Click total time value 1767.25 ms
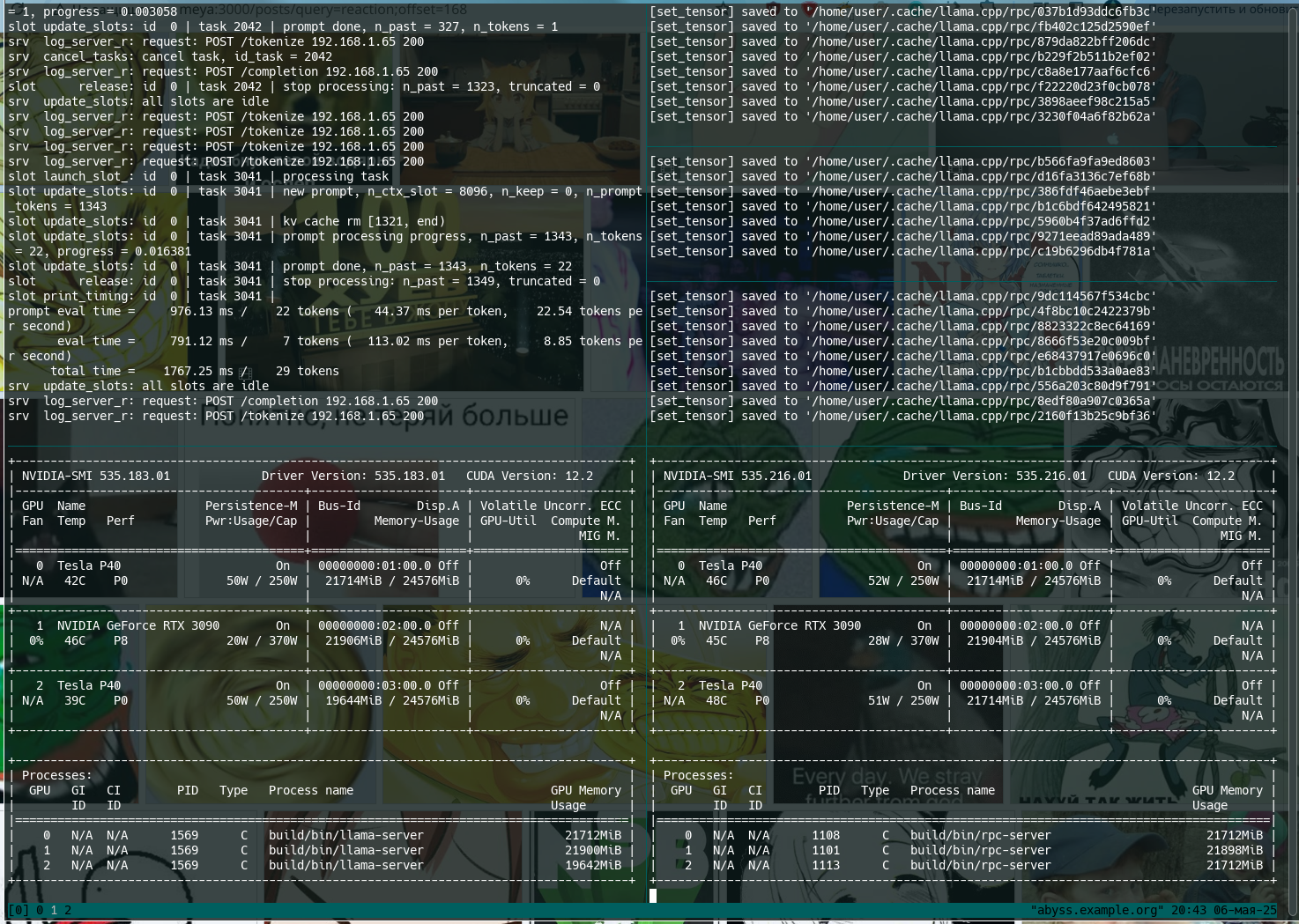The height and width of the screenshot is (924, 1299). (x=198, y=371)
